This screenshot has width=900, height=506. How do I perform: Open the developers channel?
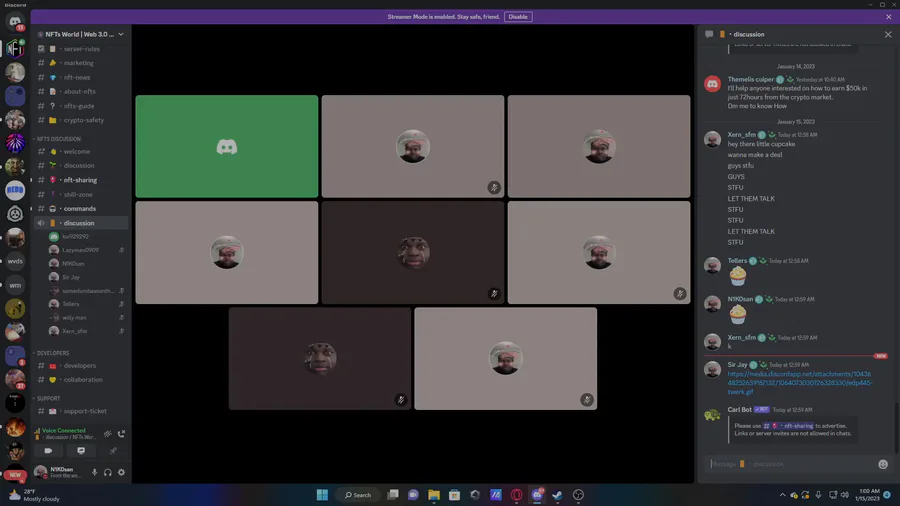coord(80,365)
